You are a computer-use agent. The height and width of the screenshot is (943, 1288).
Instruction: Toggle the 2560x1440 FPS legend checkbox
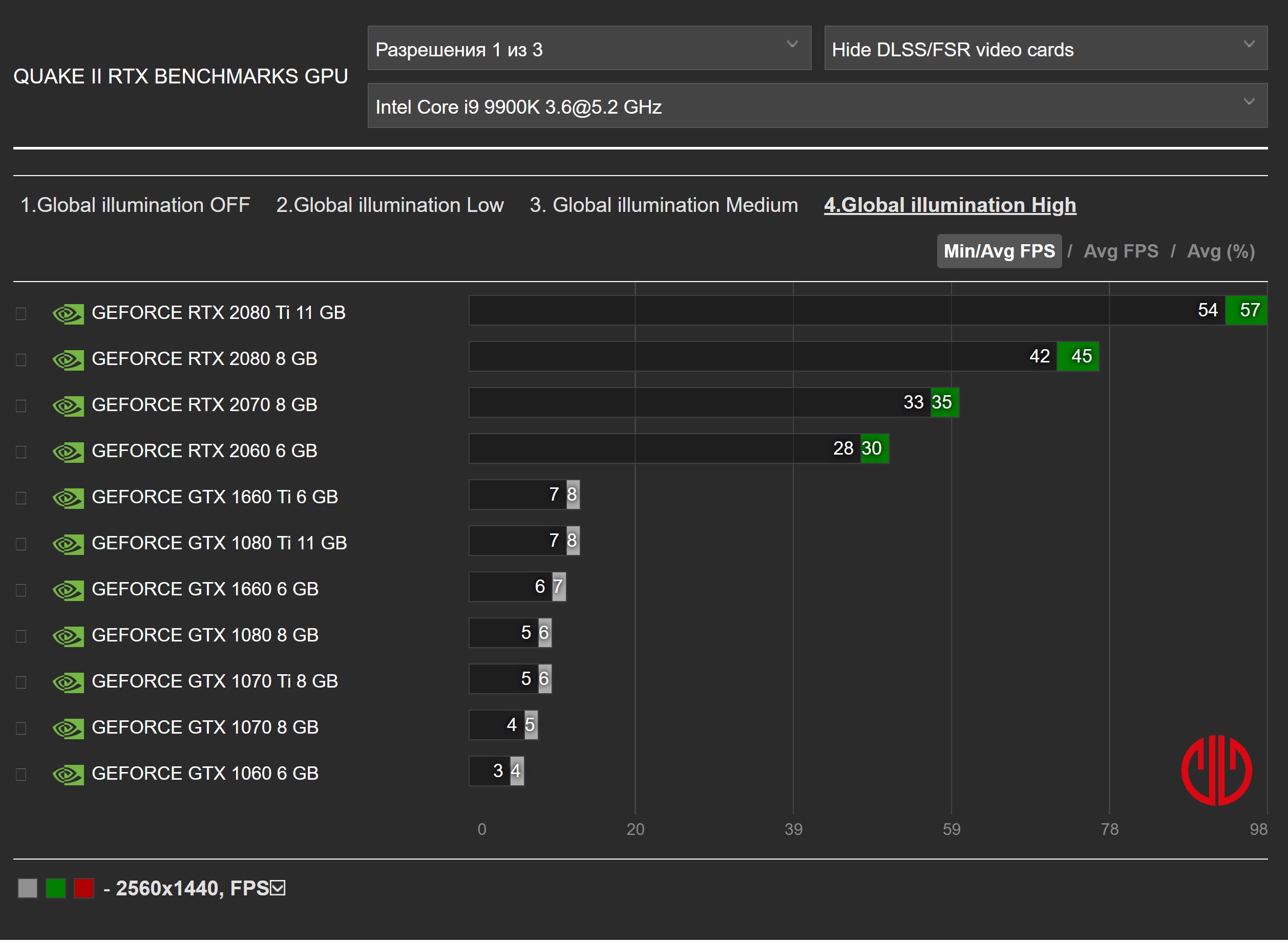coord(278,888)
